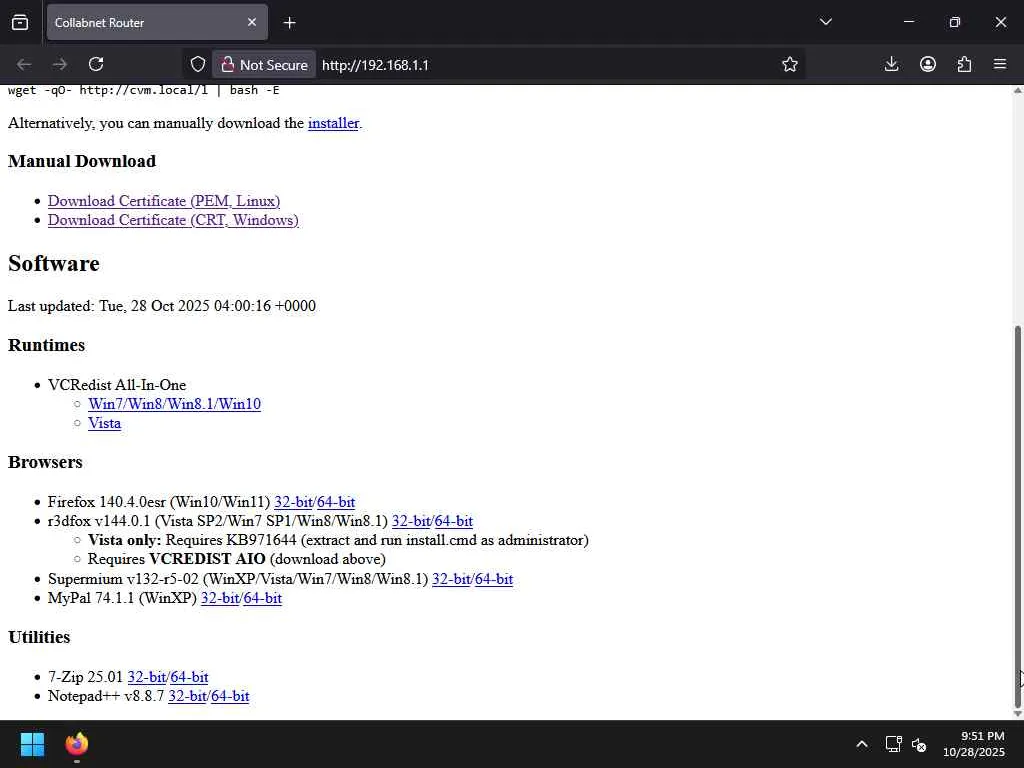
Task: Open the Downloads panel
Action: coord(891,64)
